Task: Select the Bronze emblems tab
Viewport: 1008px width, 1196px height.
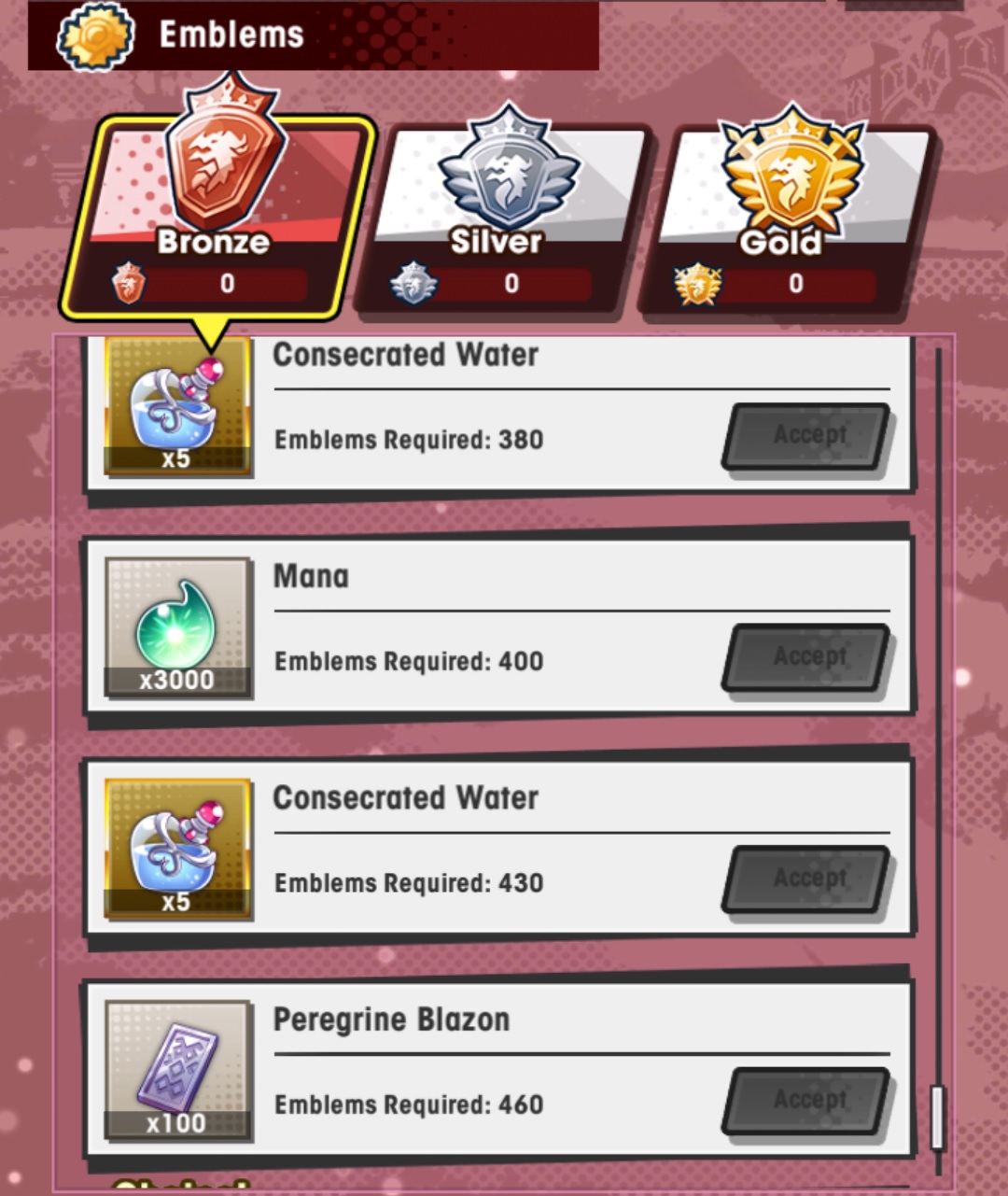Action: 217,215
